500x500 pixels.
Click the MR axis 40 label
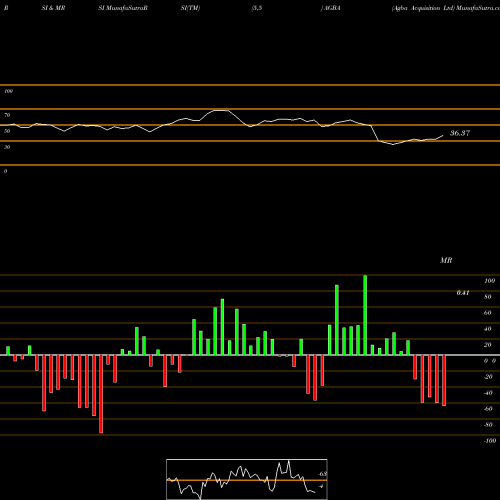point(488,329)
